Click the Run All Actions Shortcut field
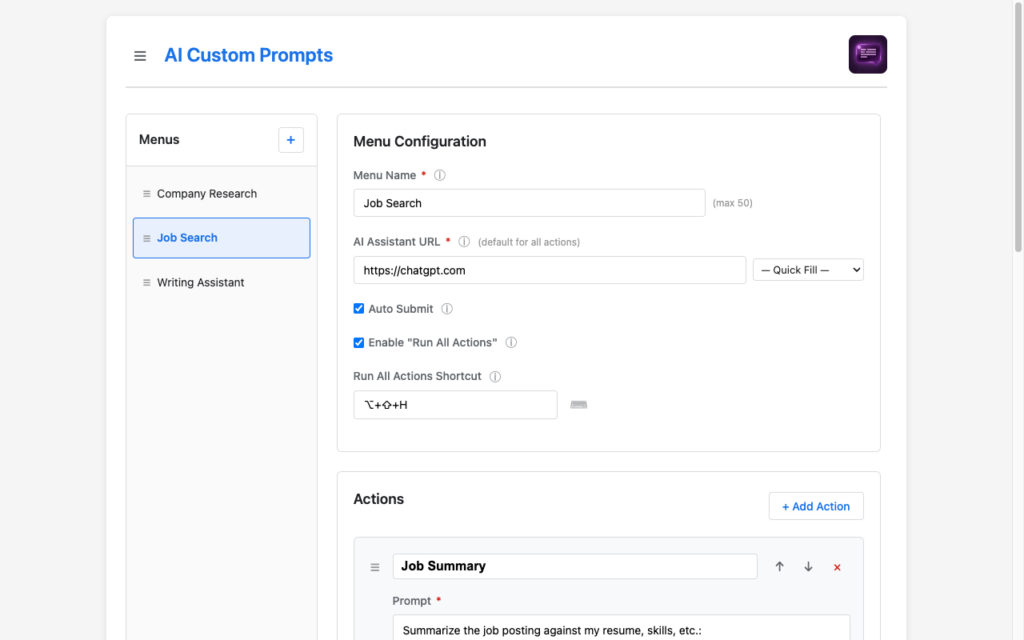 tap(455, 405)
